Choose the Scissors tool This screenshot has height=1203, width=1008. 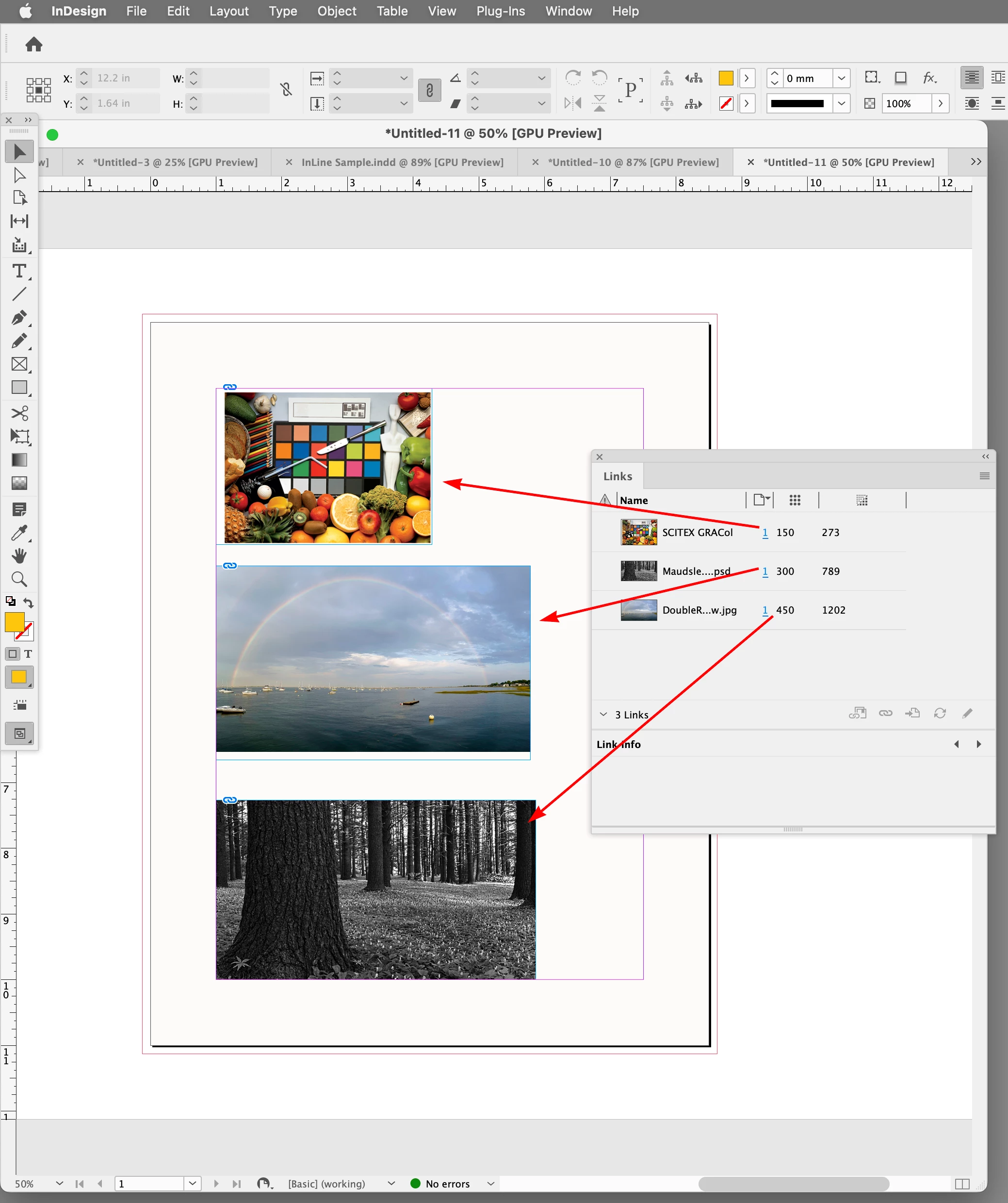(19, 413)
